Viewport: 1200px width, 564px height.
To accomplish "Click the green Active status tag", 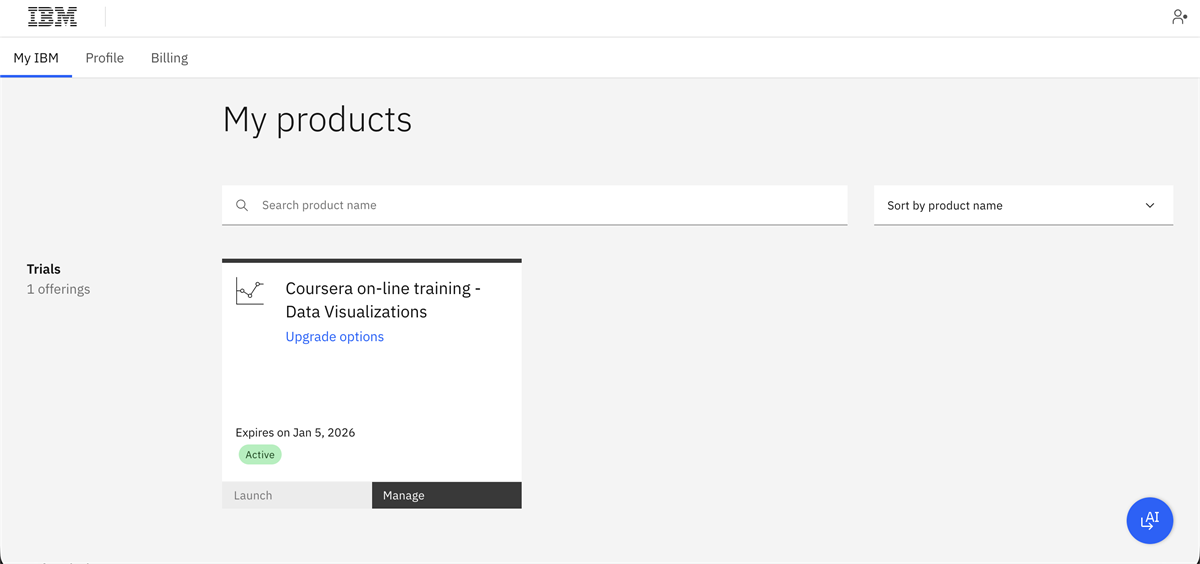I will 260,455.
